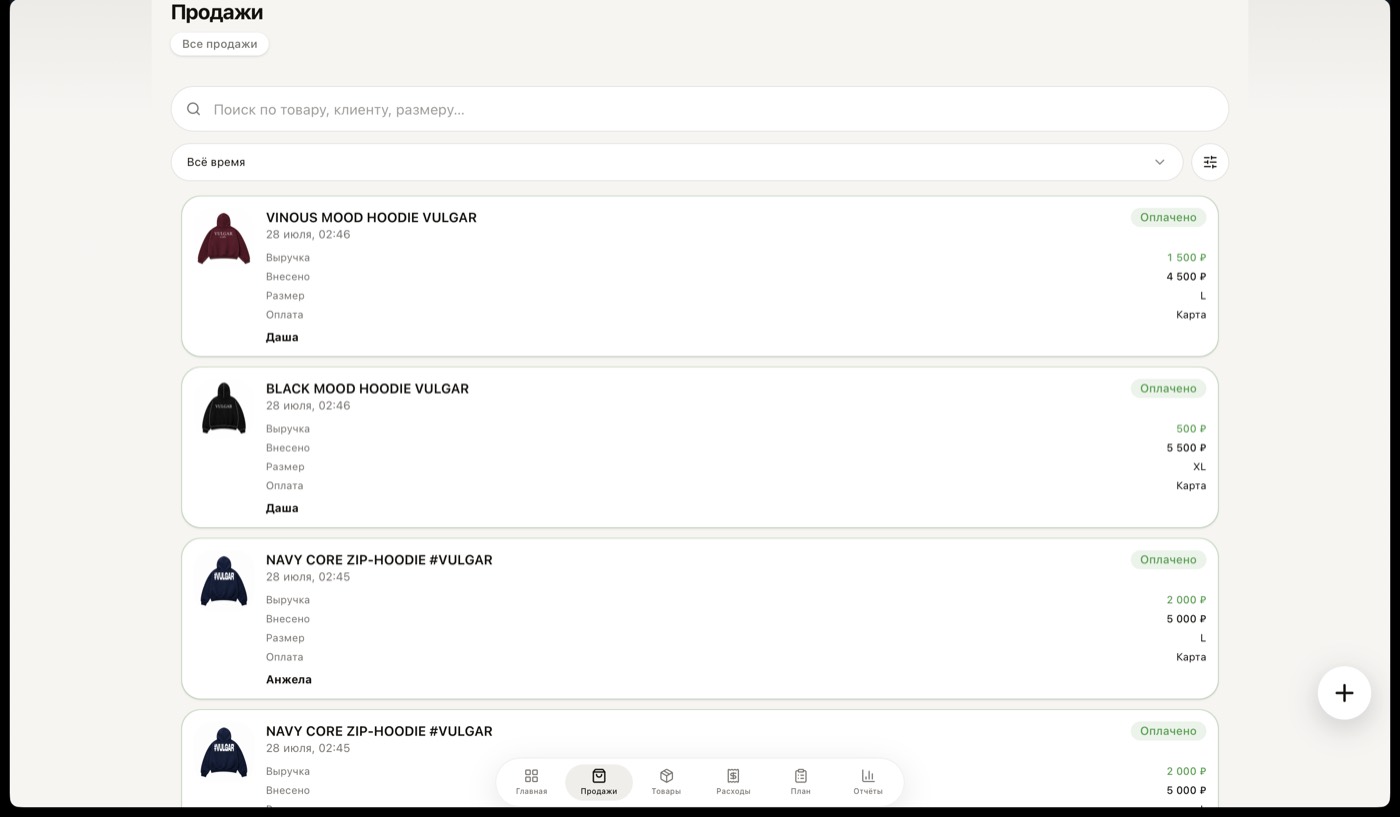The image size is (1400, 817).
Task: Click the Оплата label on the VINOUS MOOD sale
Action: 284,315
